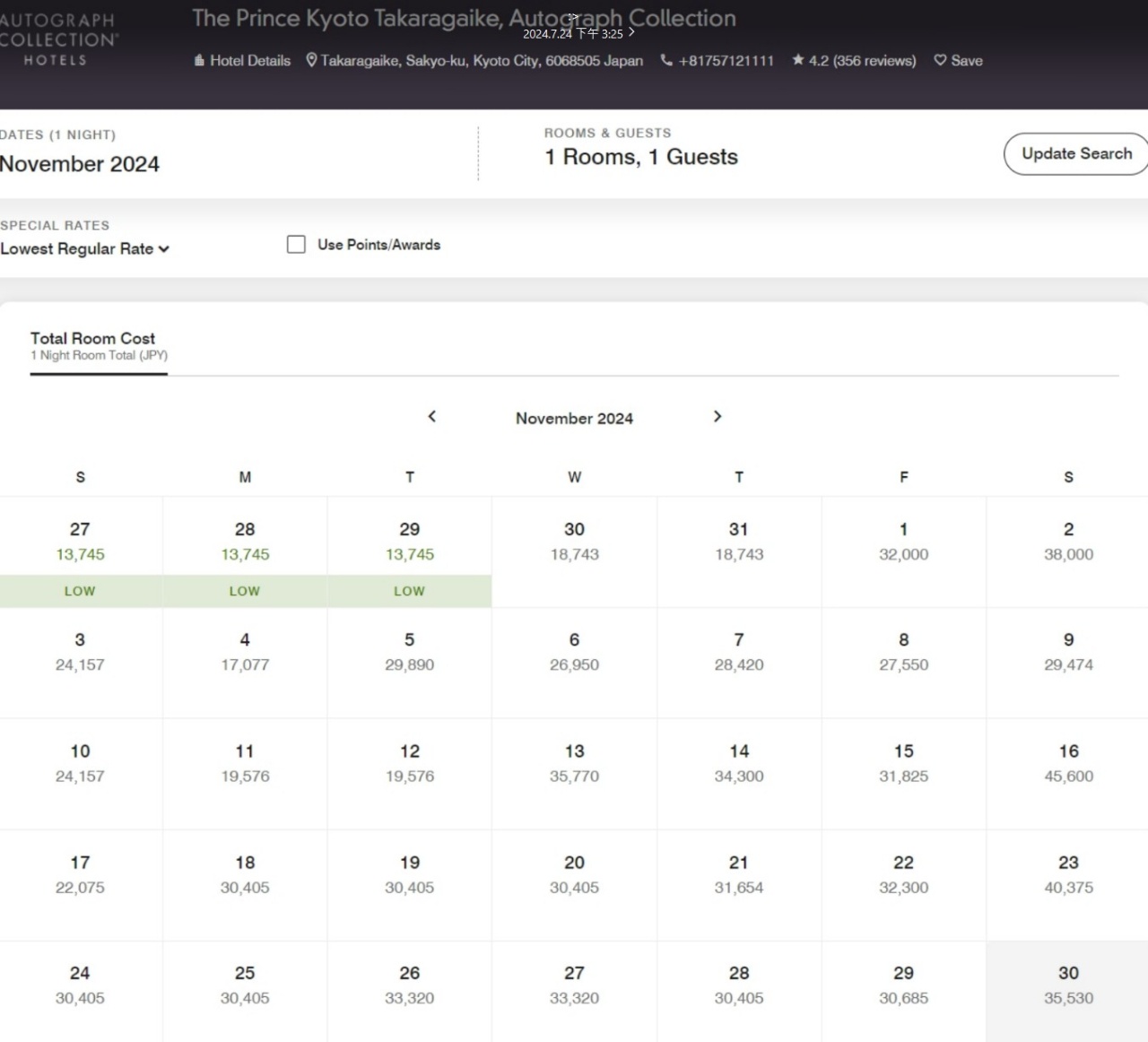Screen dimensions: 1148x1042
Task: Enable Use Points/Awards checkbox
Action: point(296,244)
